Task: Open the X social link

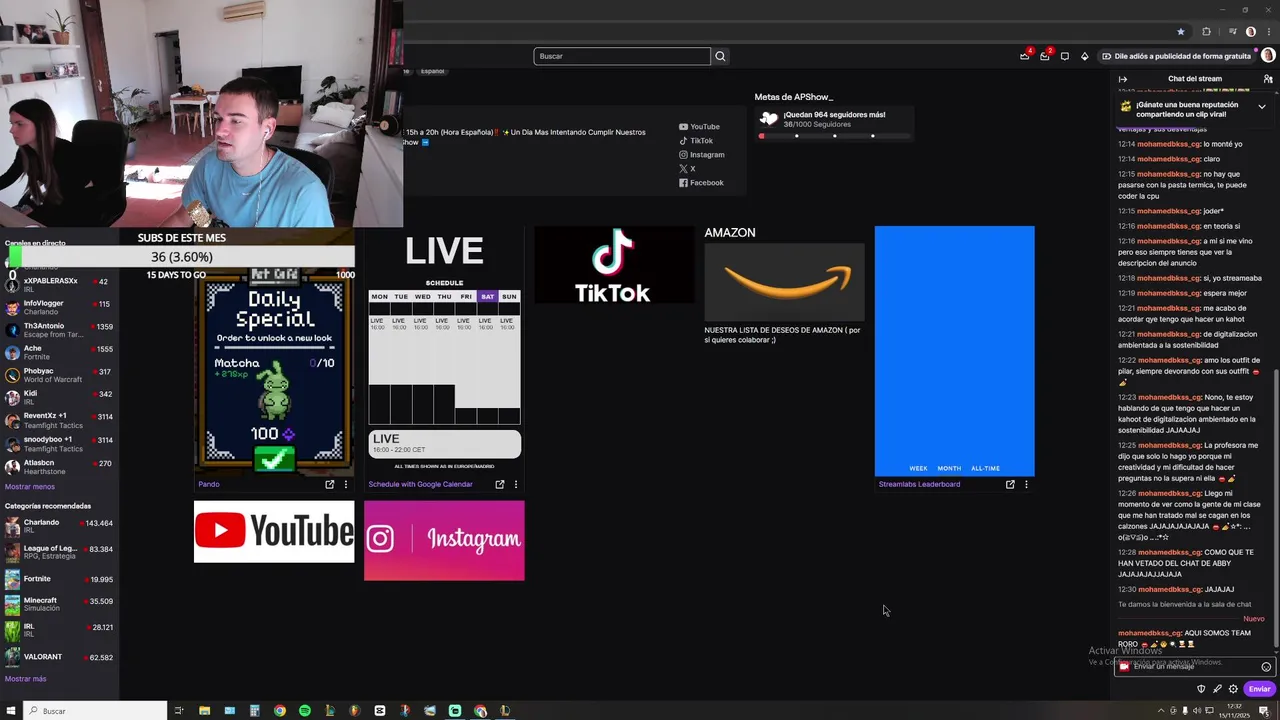Action: (687, 169)
